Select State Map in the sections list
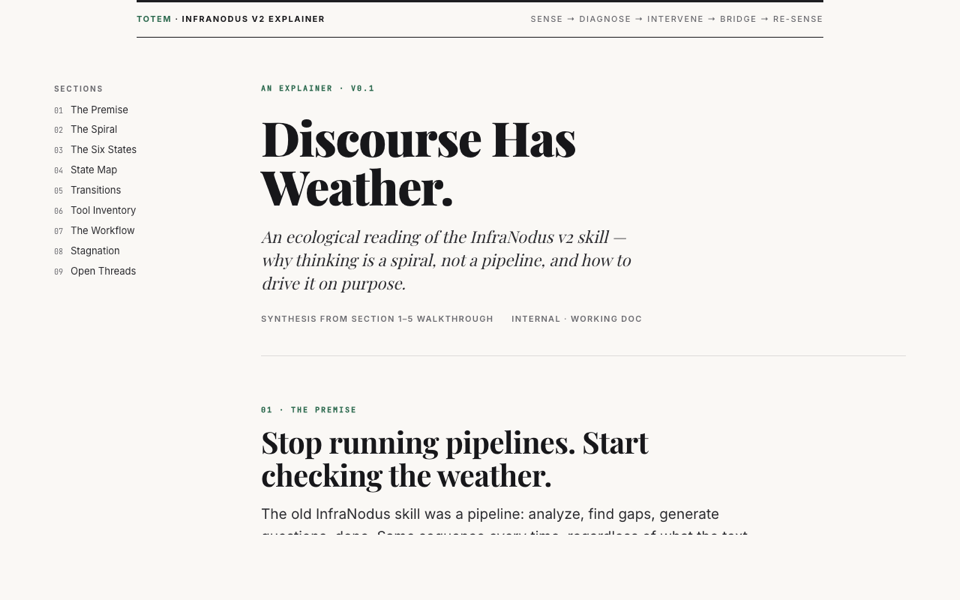The height and width of the screenshot is (600, 960). point(93,170)
